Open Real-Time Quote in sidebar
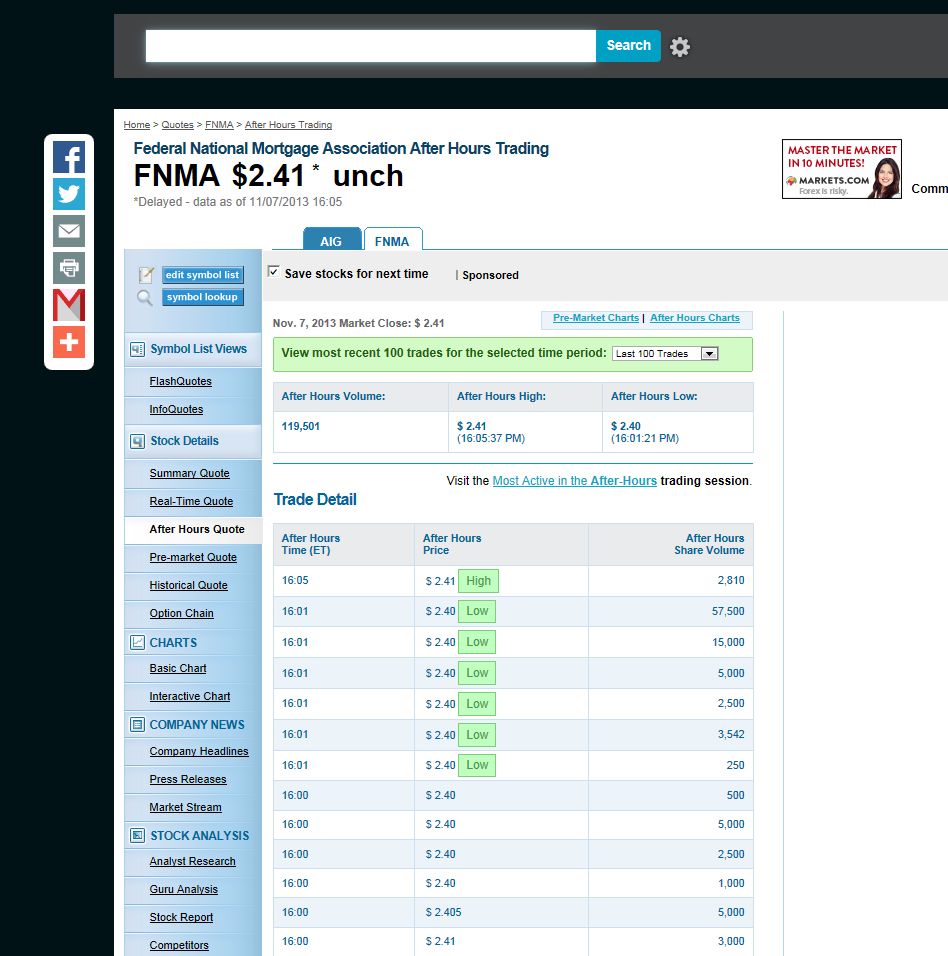Screen dimensions: 948x956 coord(191,502)
